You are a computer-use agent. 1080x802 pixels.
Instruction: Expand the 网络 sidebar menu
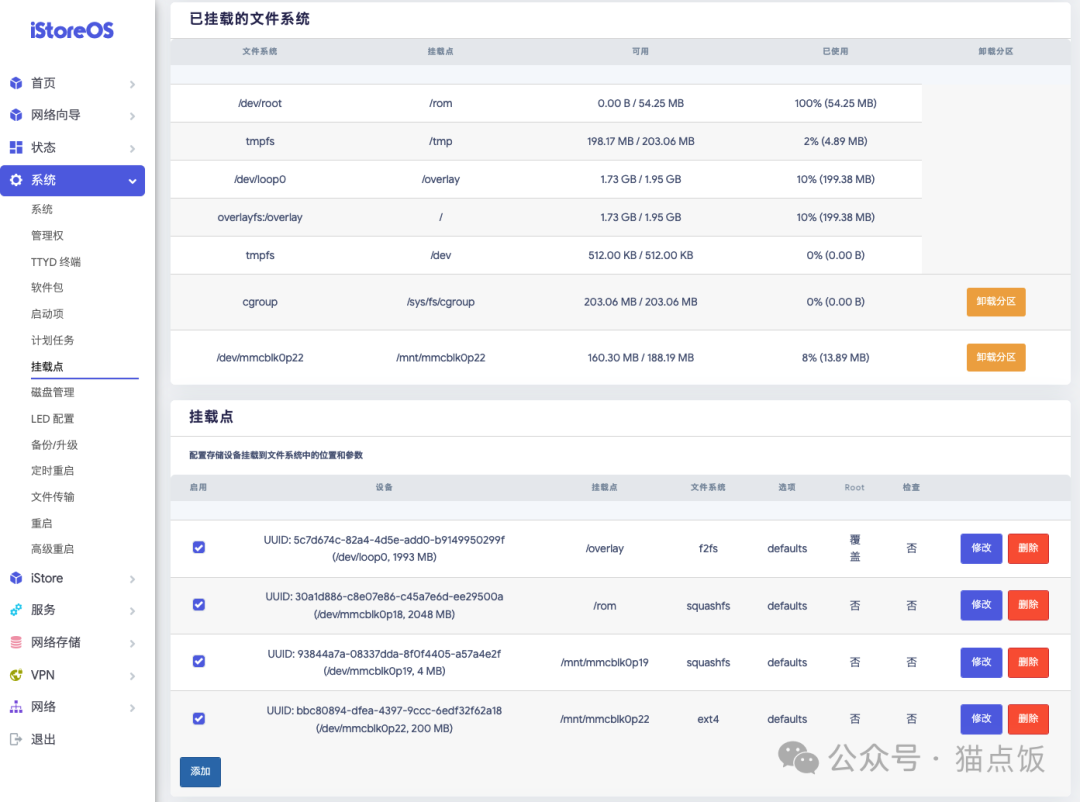coord(131,706)
